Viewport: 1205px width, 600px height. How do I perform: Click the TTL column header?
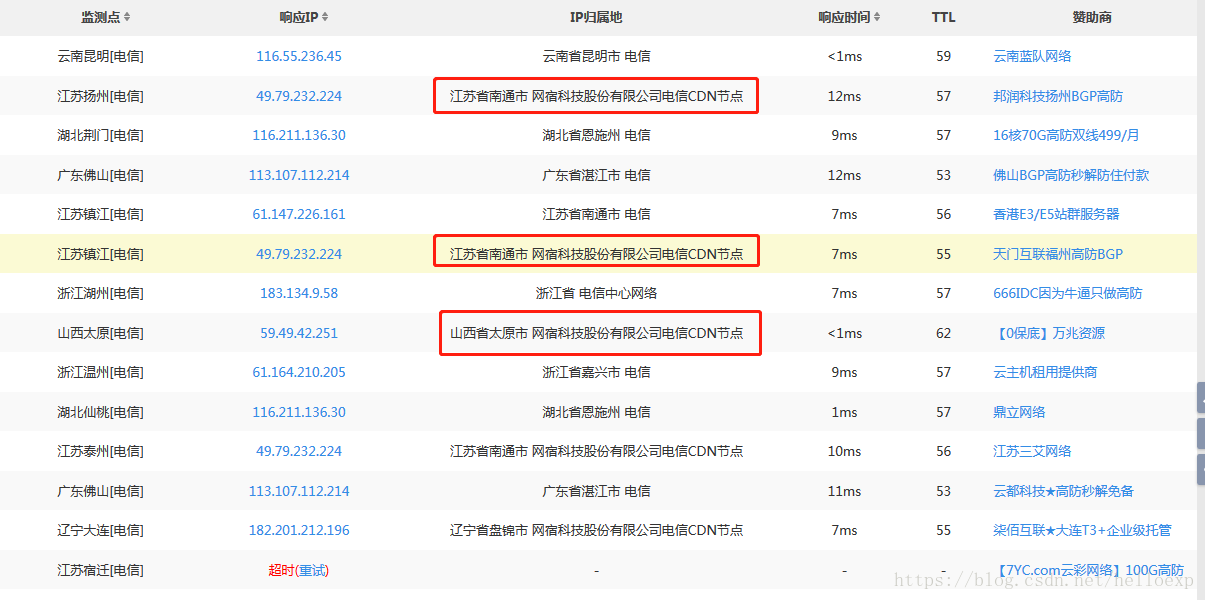coord(943,17)
